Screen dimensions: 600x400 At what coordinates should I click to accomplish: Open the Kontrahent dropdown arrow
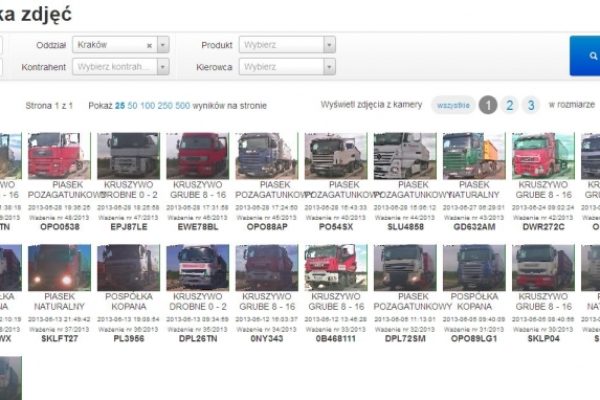[x=163, y=67]
